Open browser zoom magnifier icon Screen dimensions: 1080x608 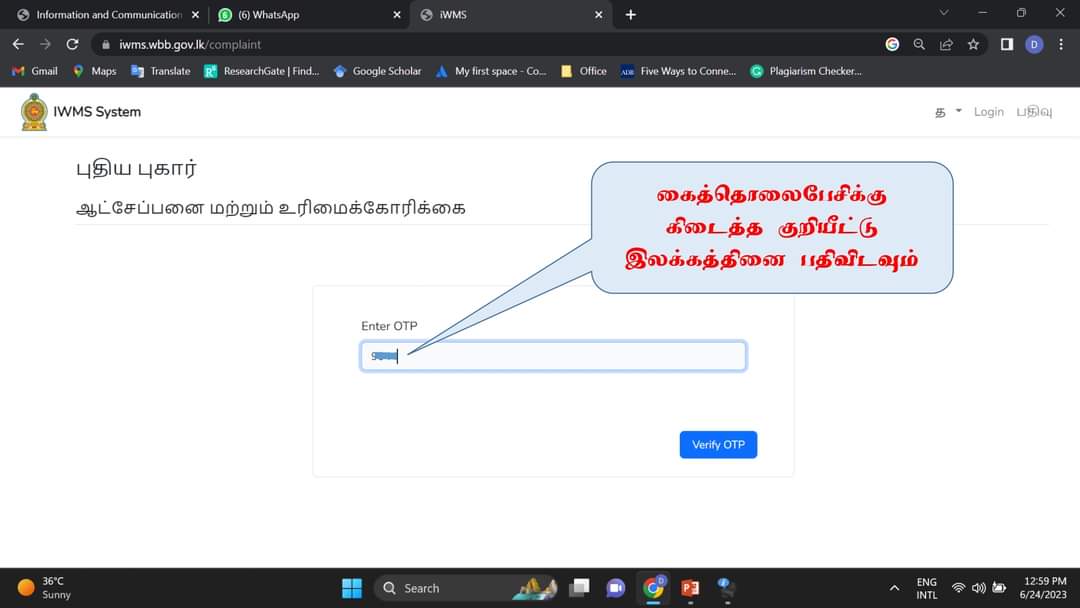point(919,44)
